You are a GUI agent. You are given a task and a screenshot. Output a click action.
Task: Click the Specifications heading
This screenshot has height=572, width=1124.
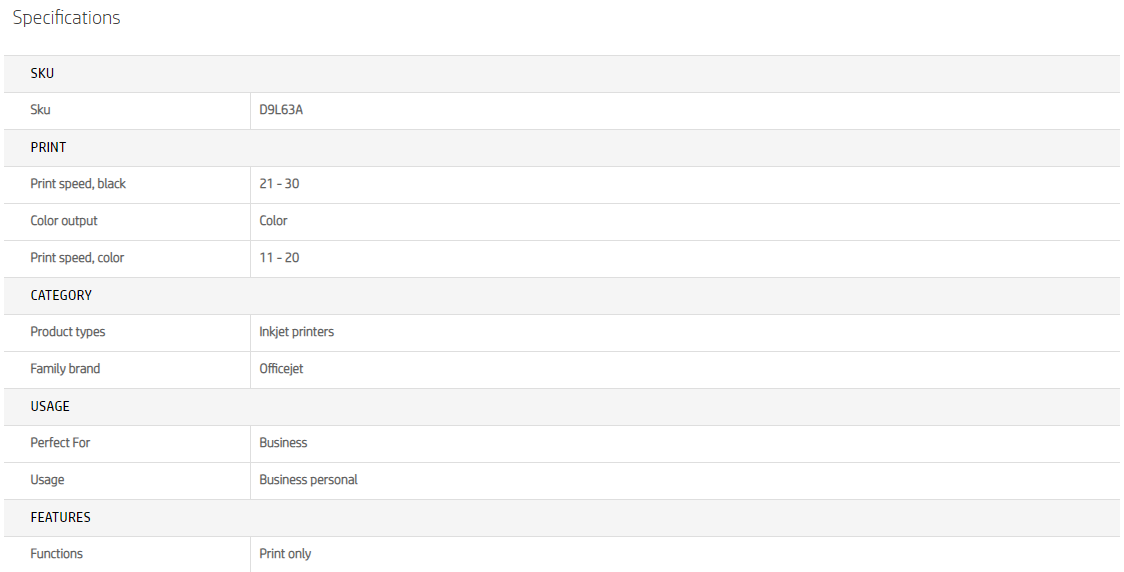[66, 18]
